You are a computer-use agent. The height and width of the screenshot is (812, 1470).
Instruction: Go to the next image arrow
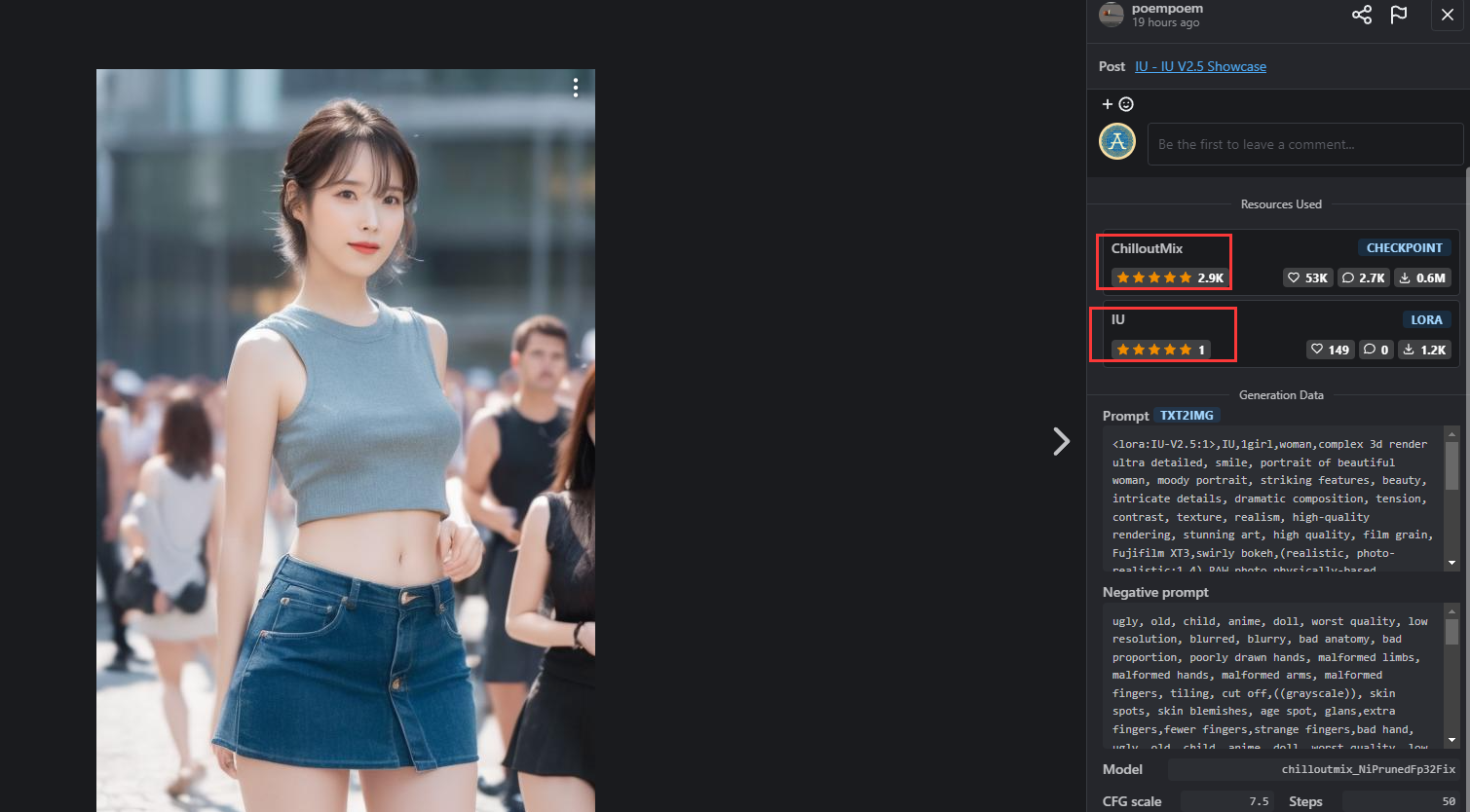[1061, 441]
